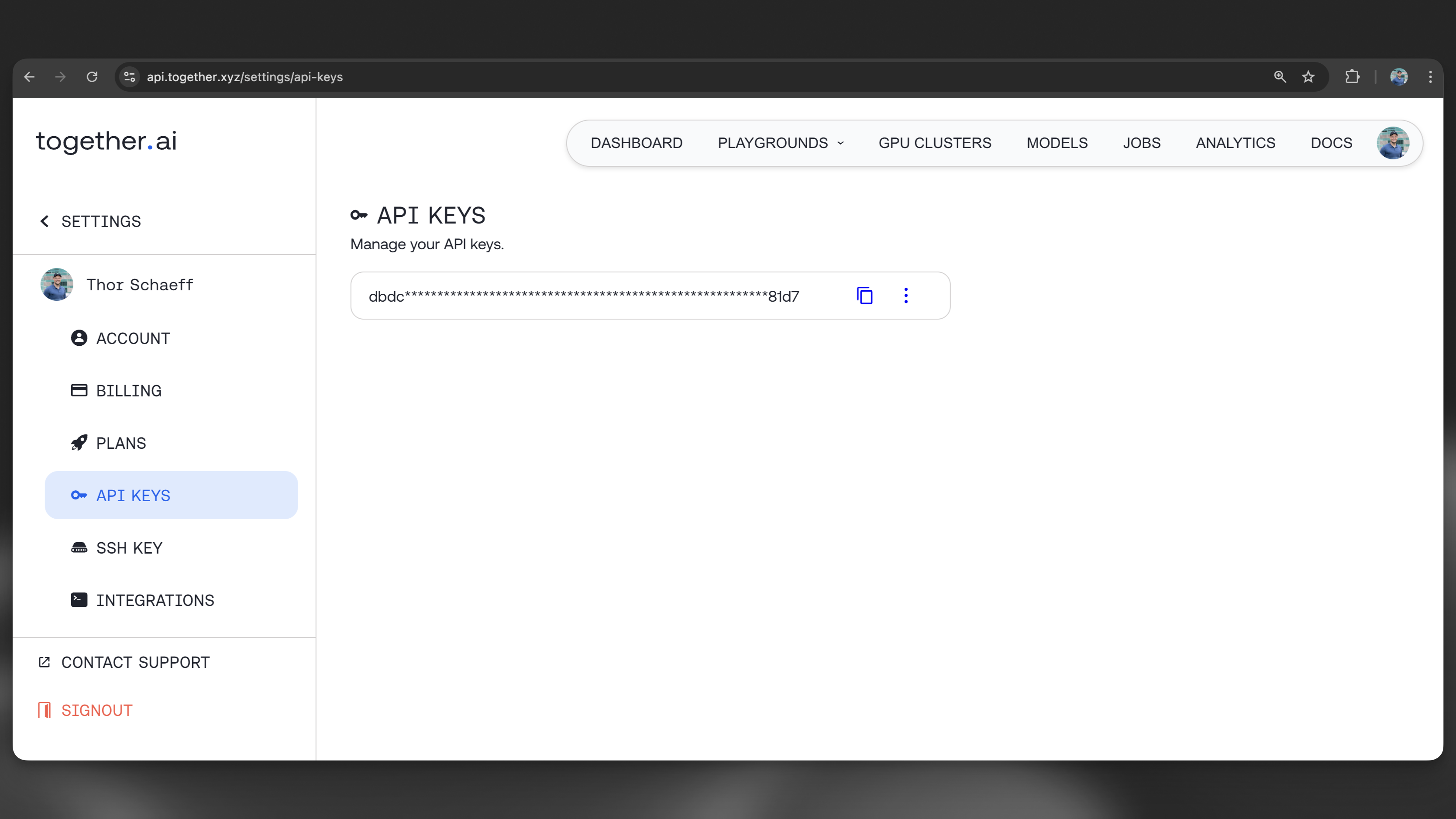Click the red Signout link
The width and height of the screenshot is (1456, 819).
96,710
